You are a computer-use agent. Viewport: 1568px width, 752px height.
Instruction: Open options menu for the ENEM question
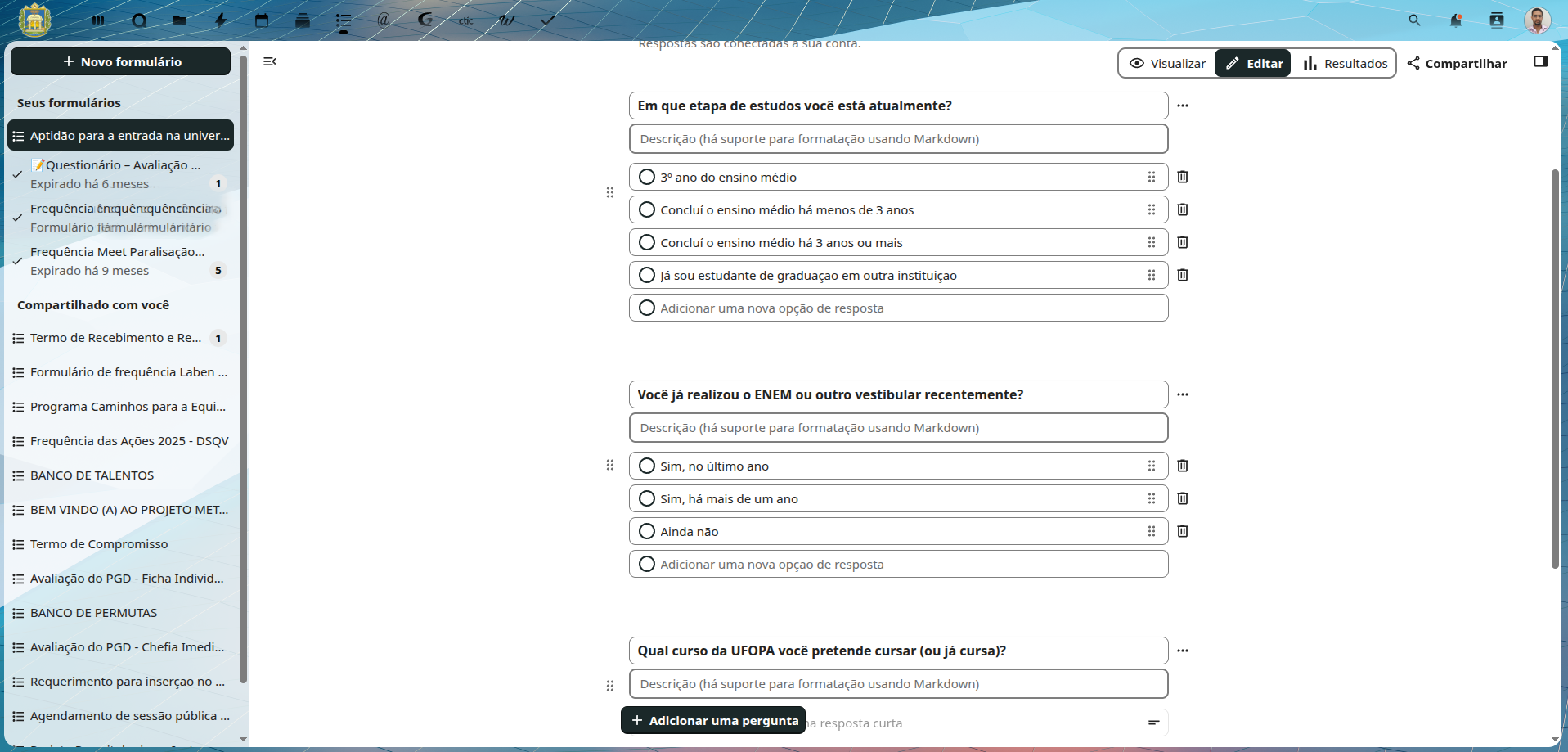(1182, 394)
